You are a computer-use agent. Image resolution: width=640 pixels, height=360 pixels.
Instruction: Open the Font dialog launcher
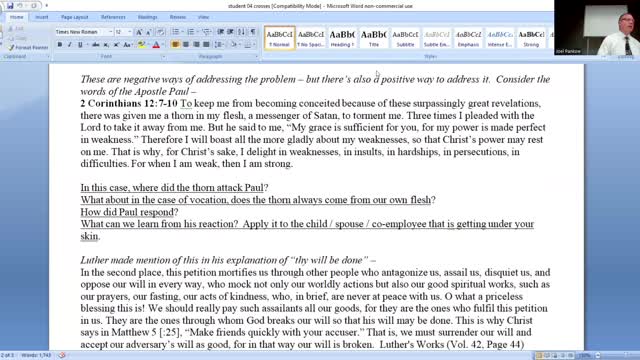pyautogui.click(x=164, y=57)
